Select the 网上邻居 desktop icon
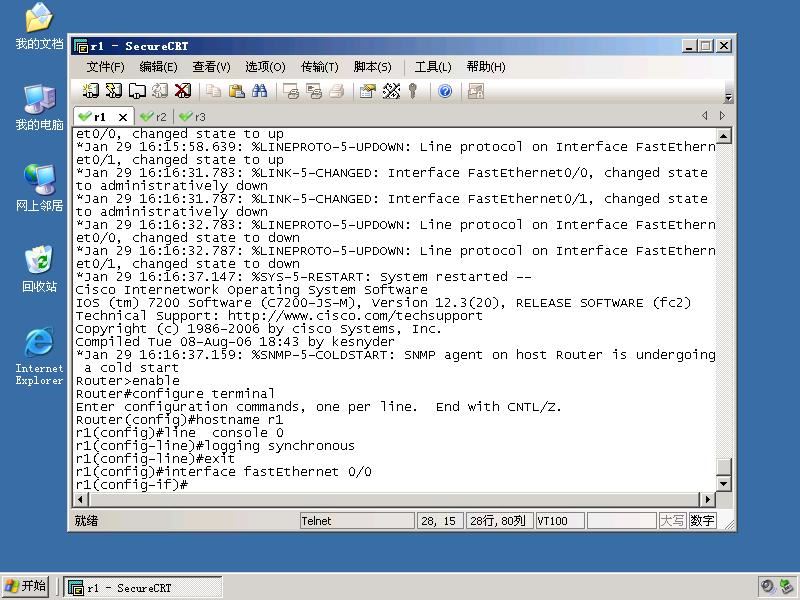800x600 pixels. 39,188
